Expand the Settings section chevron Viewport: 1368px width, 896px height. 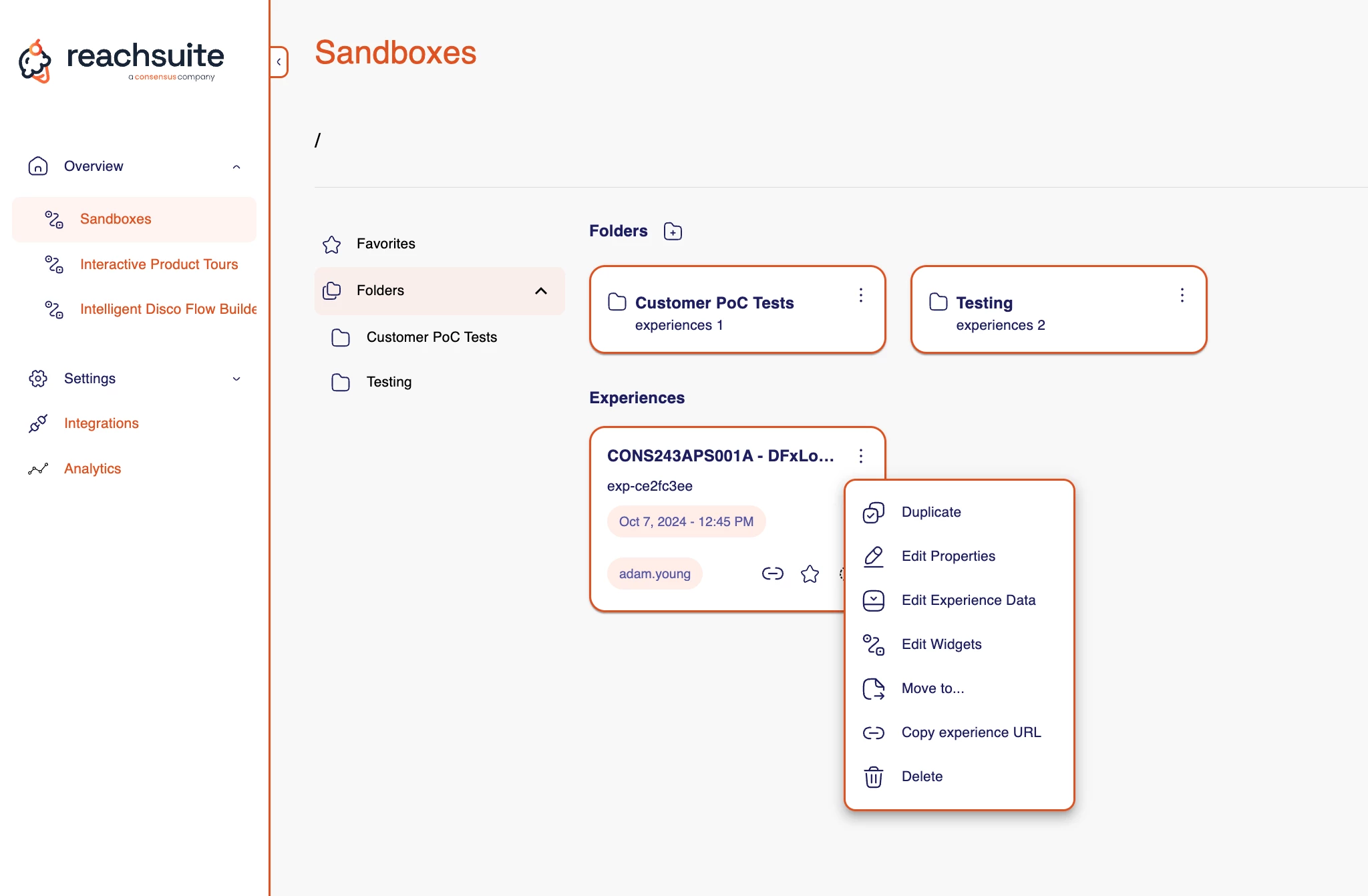point(236,379)
